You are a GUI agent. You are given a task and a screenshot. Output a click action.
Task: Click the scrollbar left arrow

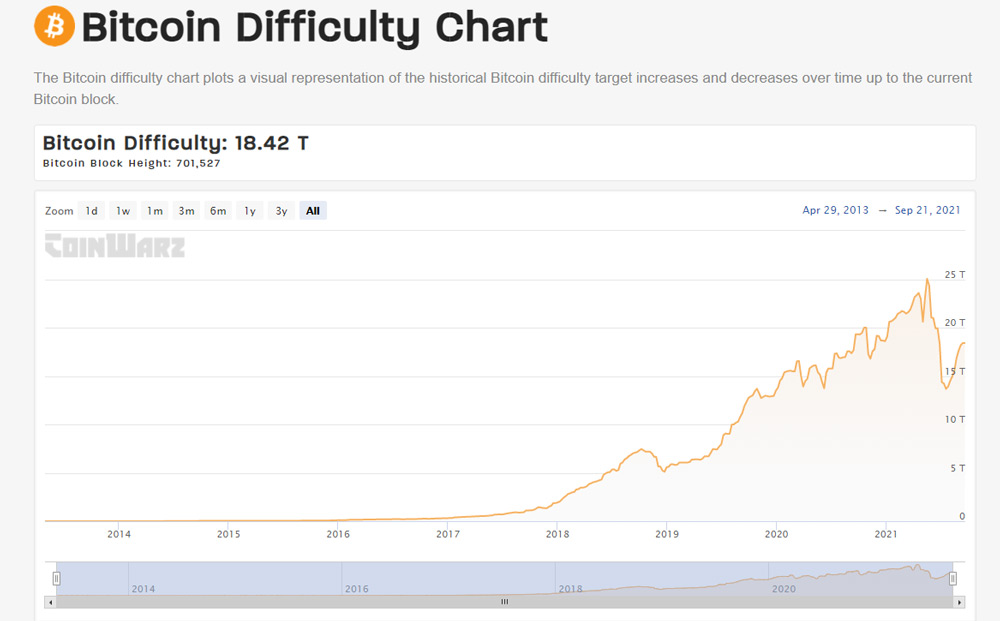pyautogui.click(x=50, y=602)
